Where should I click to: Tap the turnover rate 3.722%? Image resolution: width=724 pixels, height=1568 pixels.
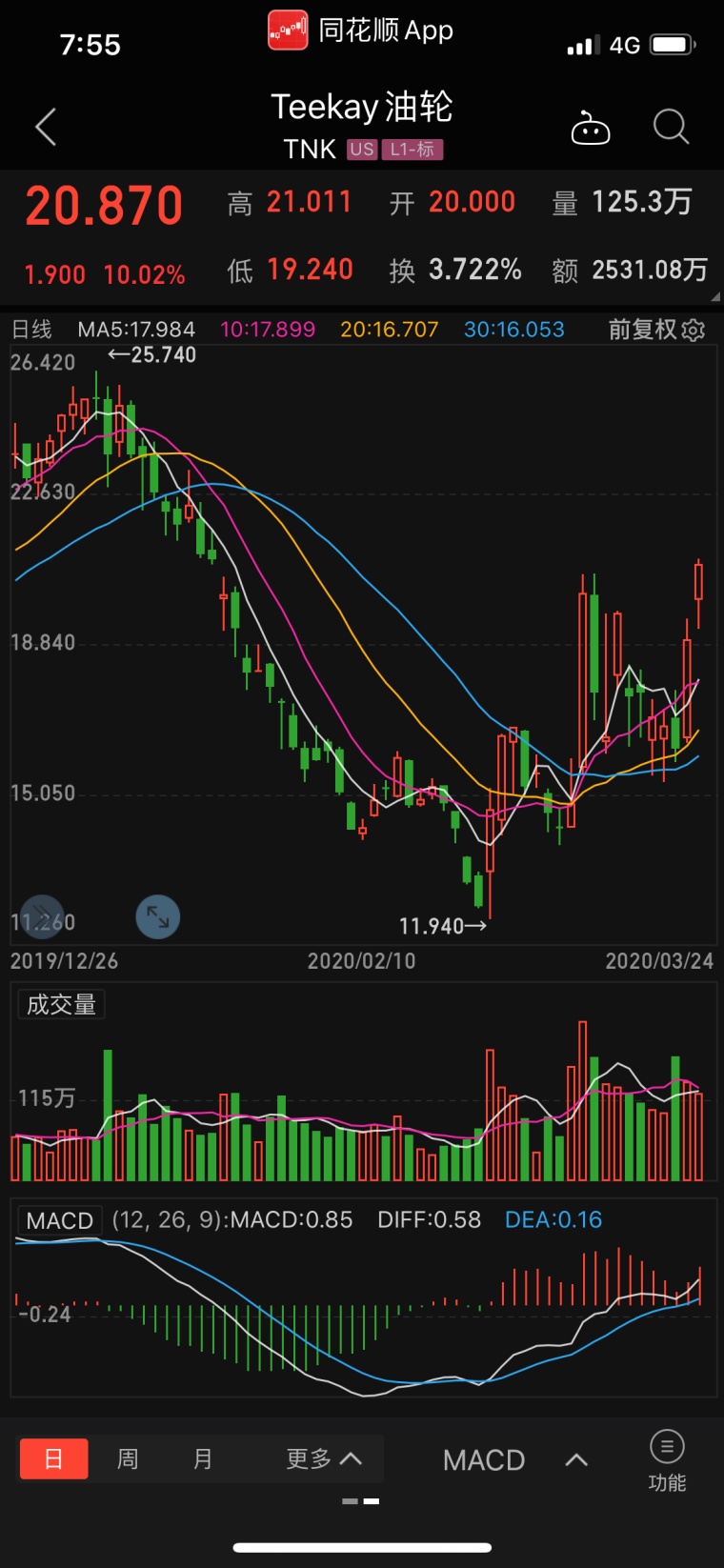coord(475,270)
